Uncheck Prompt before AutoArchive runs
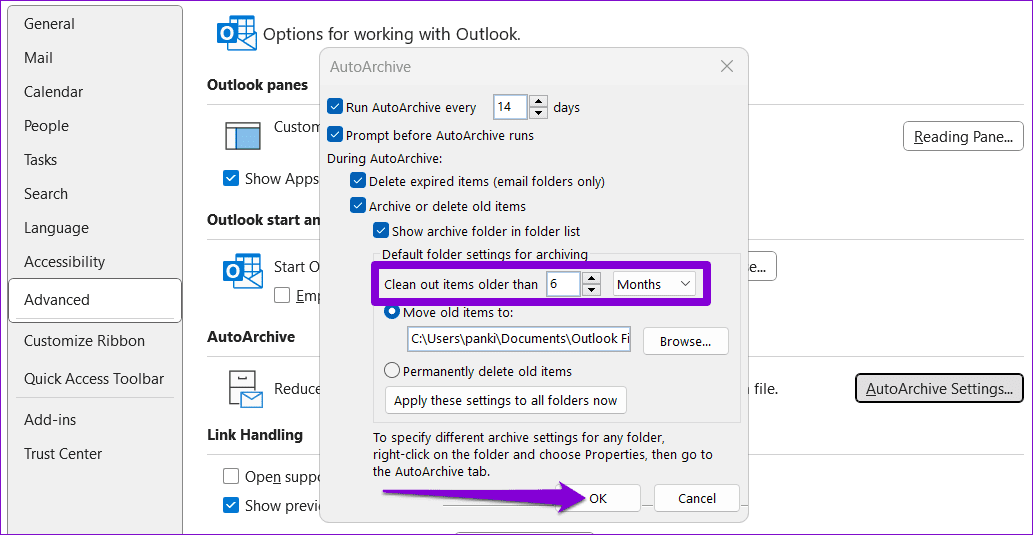Screen dimensions: 1033x535 pyautogui.click(x=335, y=135)
